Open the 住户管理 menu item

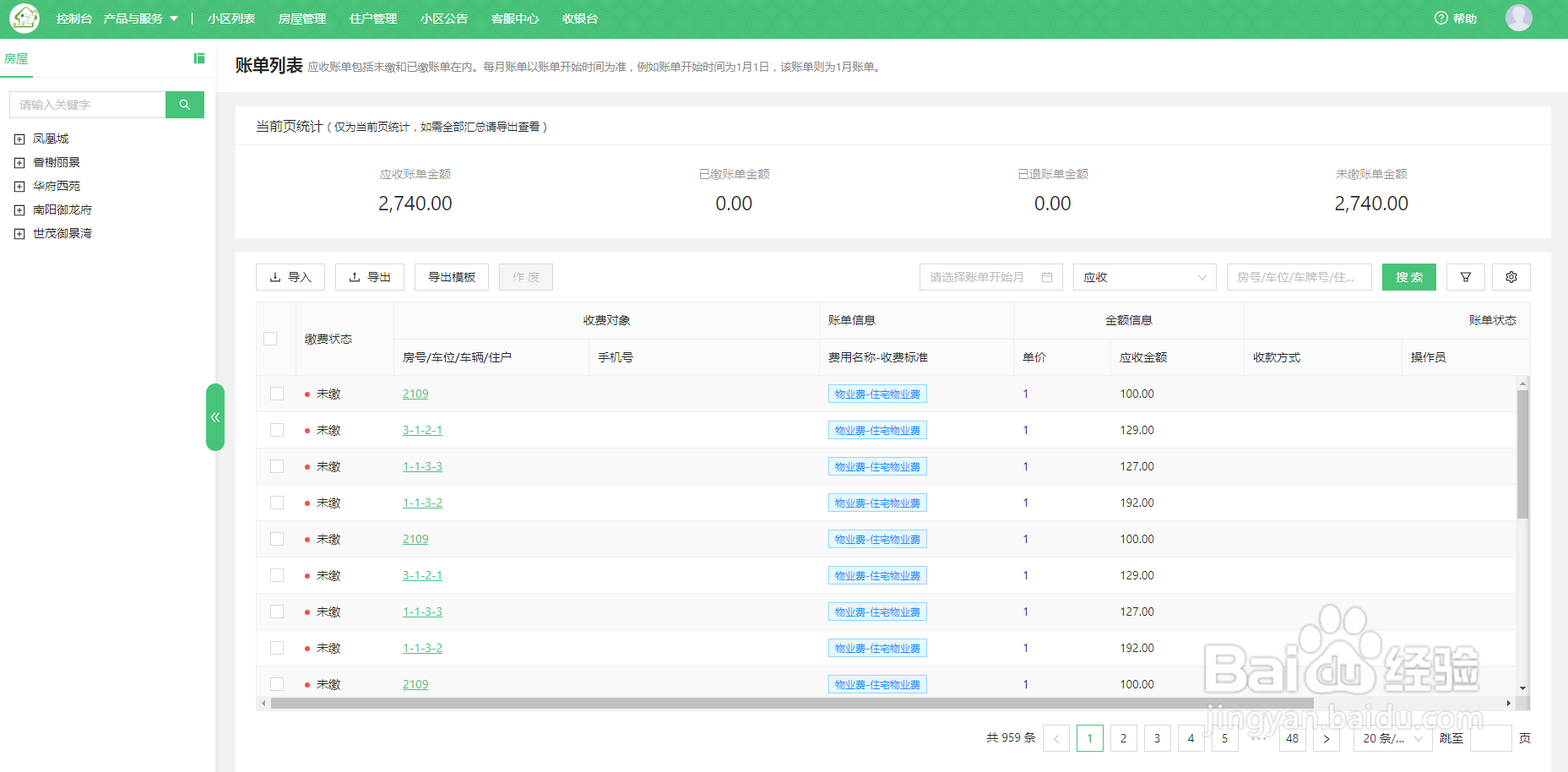[x=372, y=18]
